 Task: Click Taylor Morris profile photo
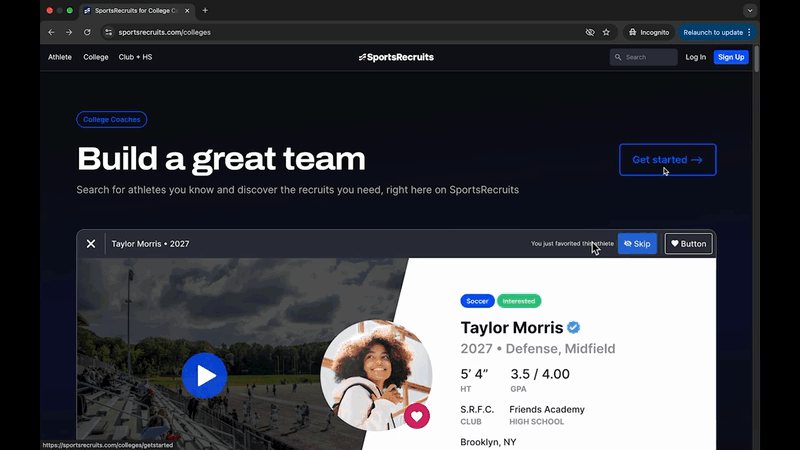pos(377,376)
